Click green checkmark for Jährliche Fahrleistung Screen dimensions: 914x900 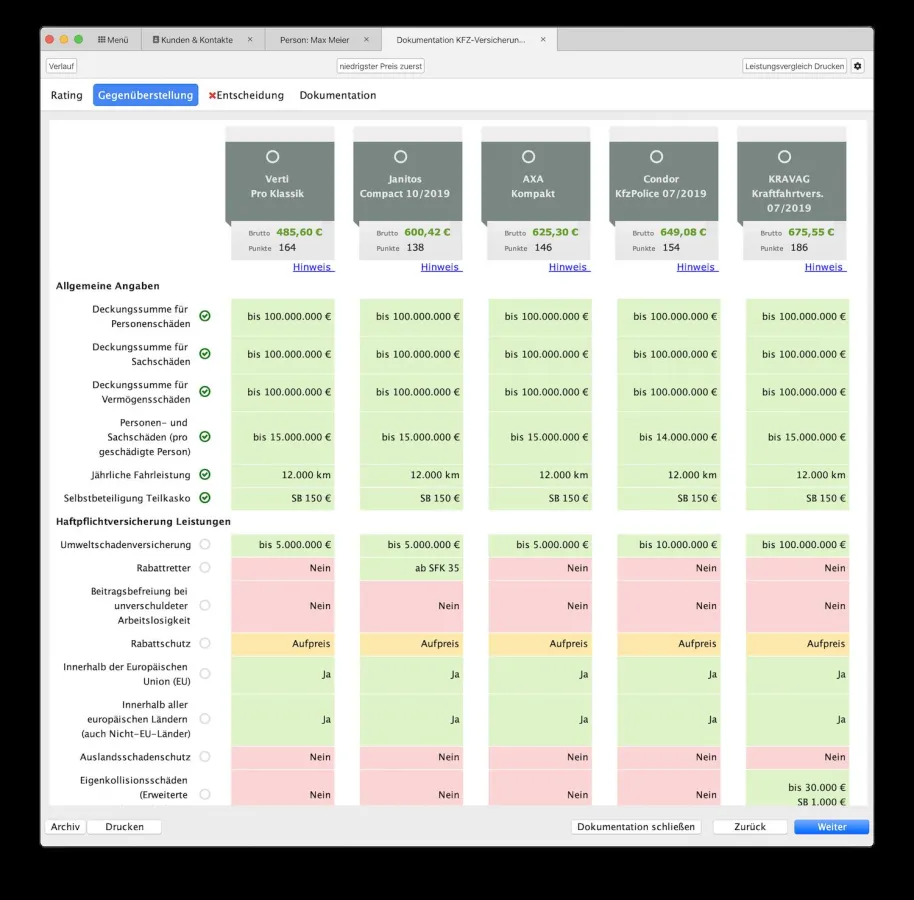(205, 475)
